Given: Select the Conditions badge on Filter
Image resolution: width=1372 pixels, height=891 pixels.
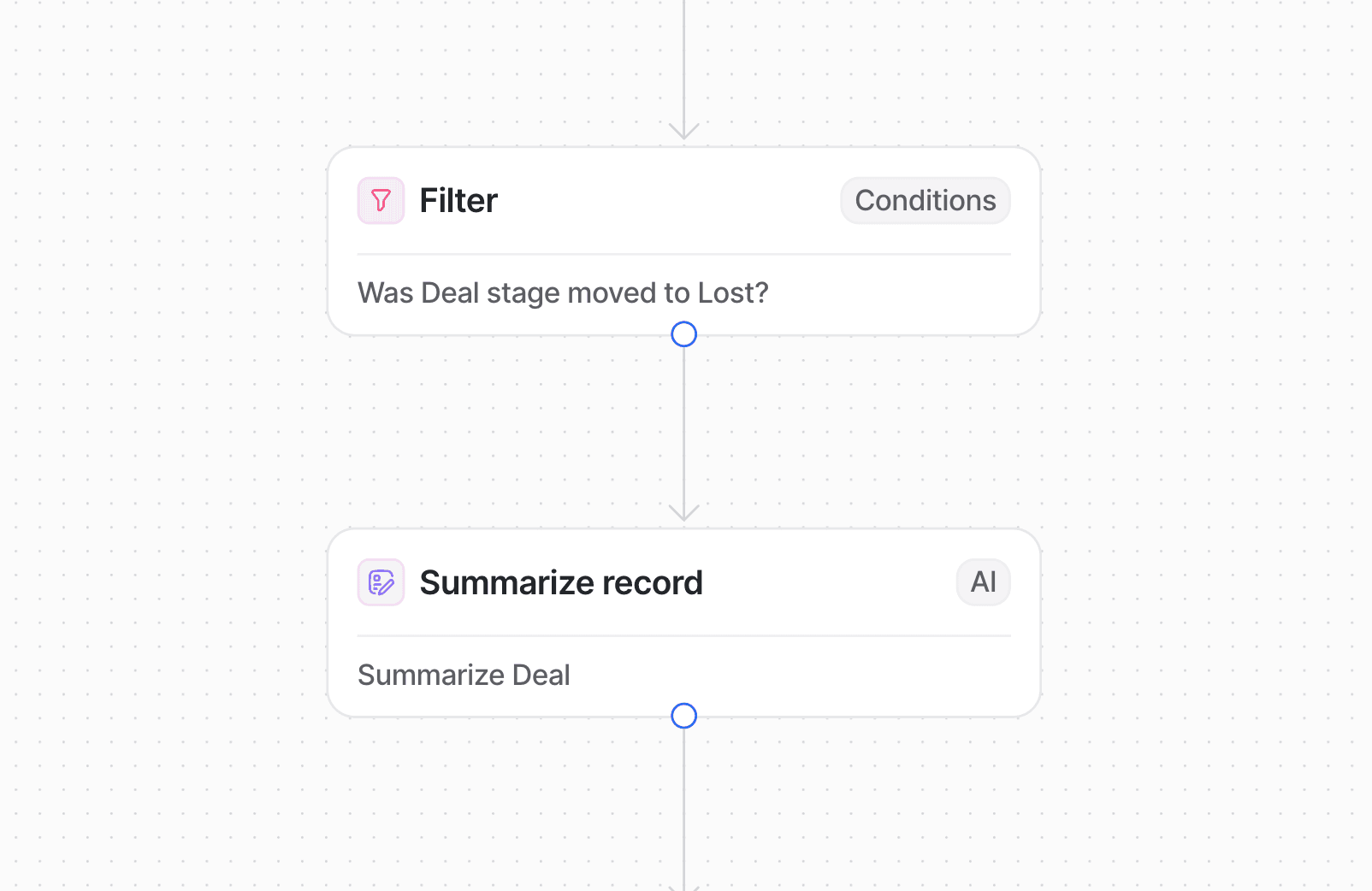Looking at the screenshot, I should tap(926, 201).
